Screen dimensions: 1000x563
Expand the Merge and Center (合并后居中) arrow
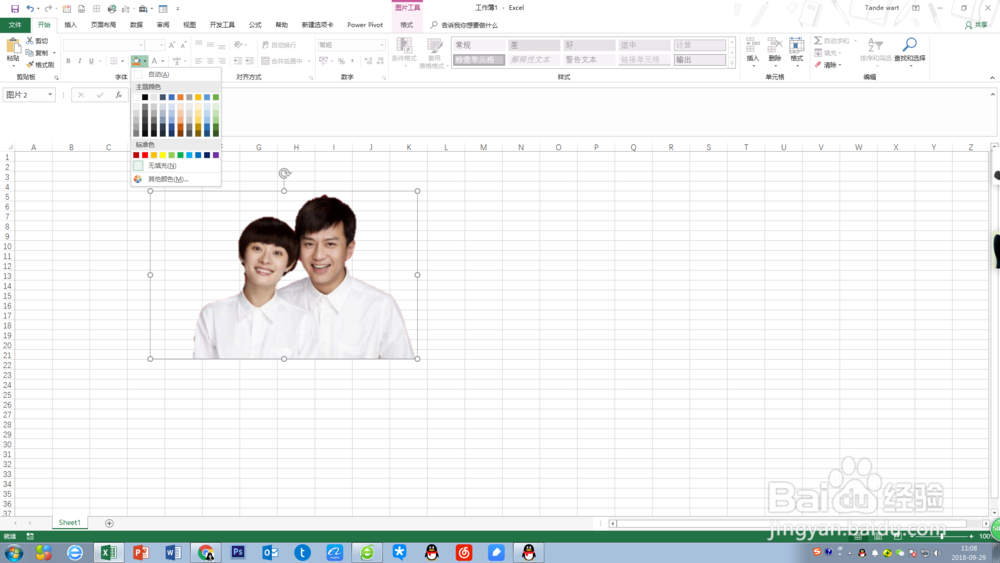tap(309, 61)
